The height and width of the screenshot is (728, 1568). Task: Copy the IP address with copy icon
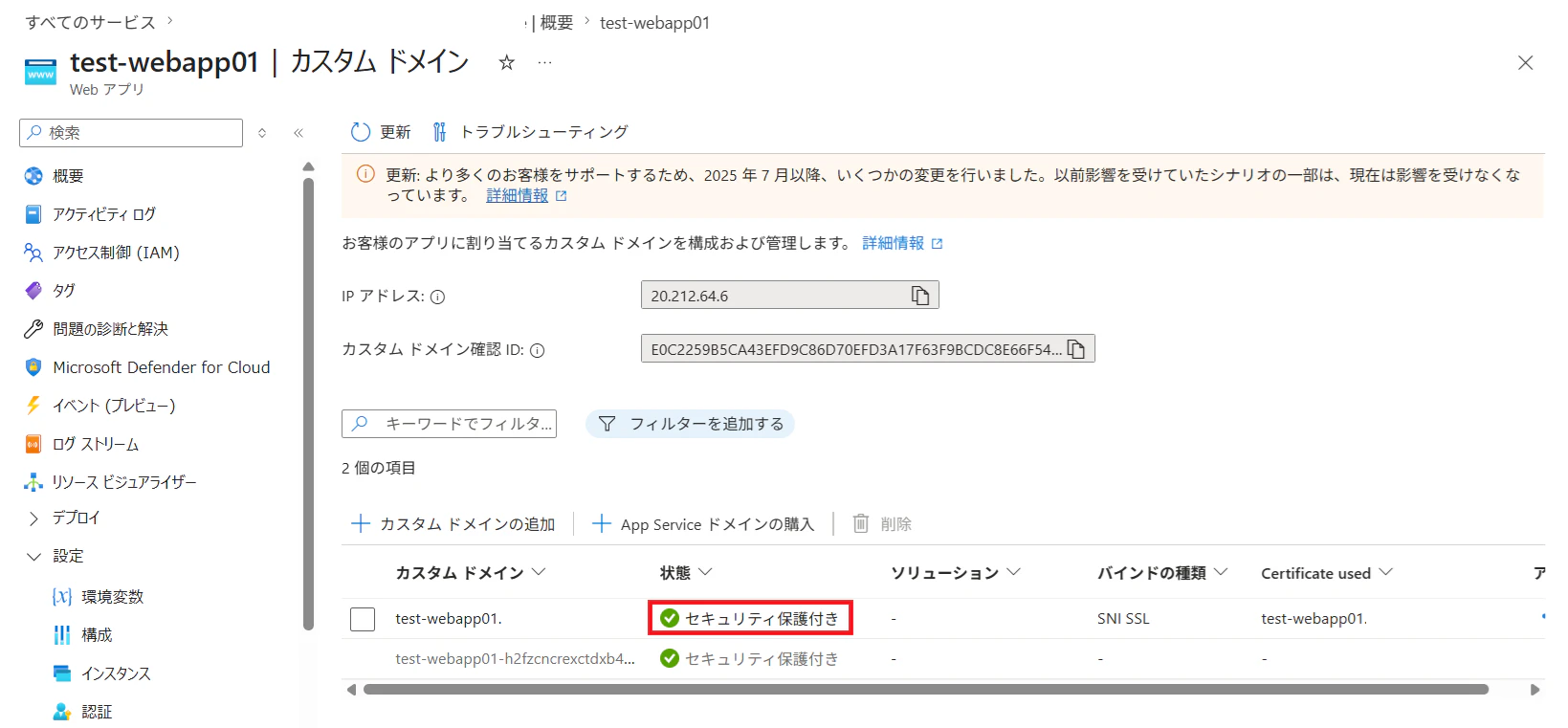click(920, 296)
